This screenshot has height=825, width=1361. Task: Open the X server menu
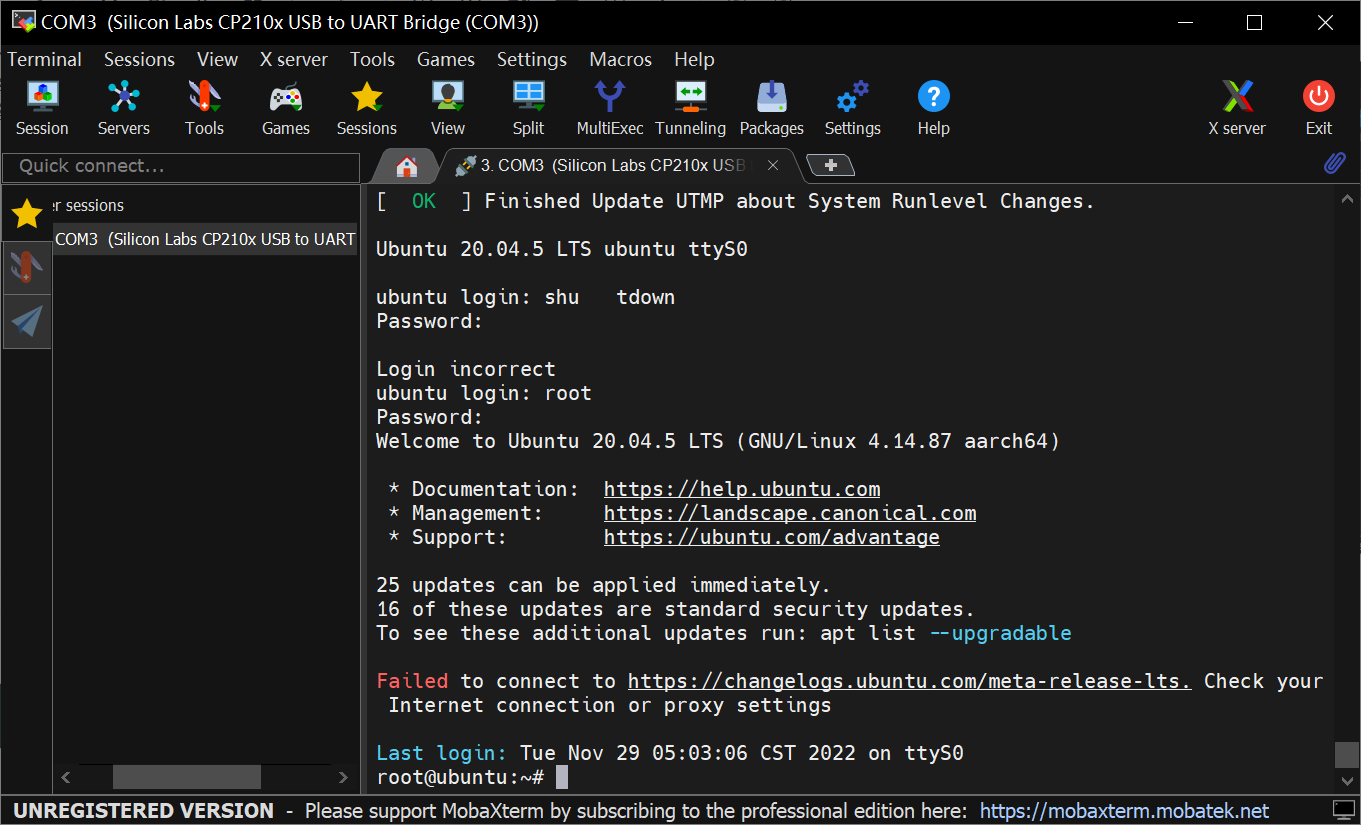pyautogui.click(x=294, y=59)
